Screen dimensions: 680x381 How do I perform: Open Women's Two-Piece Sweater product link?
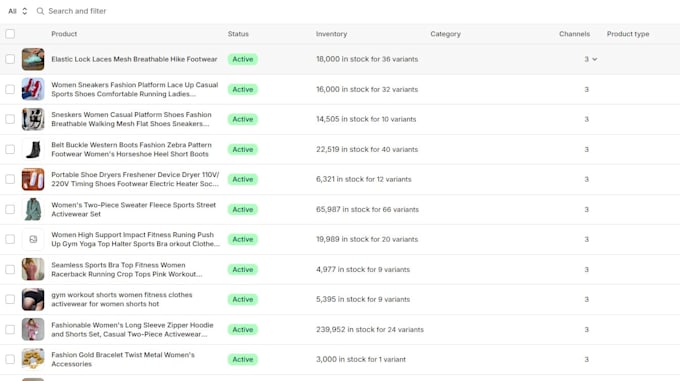tap(134, 209)
